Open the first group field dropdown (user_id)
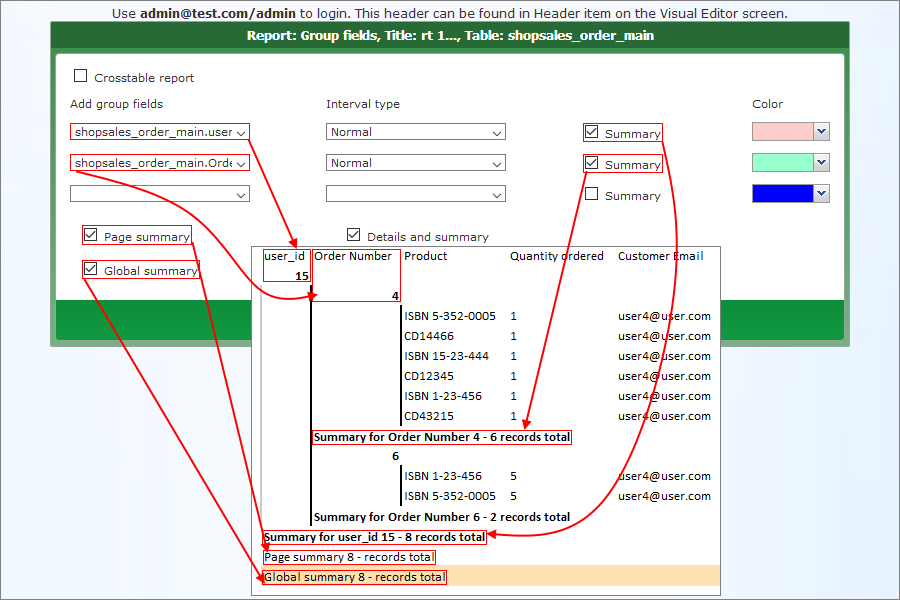The height and width of the screenshot is (600, 900). pos(160,132)
